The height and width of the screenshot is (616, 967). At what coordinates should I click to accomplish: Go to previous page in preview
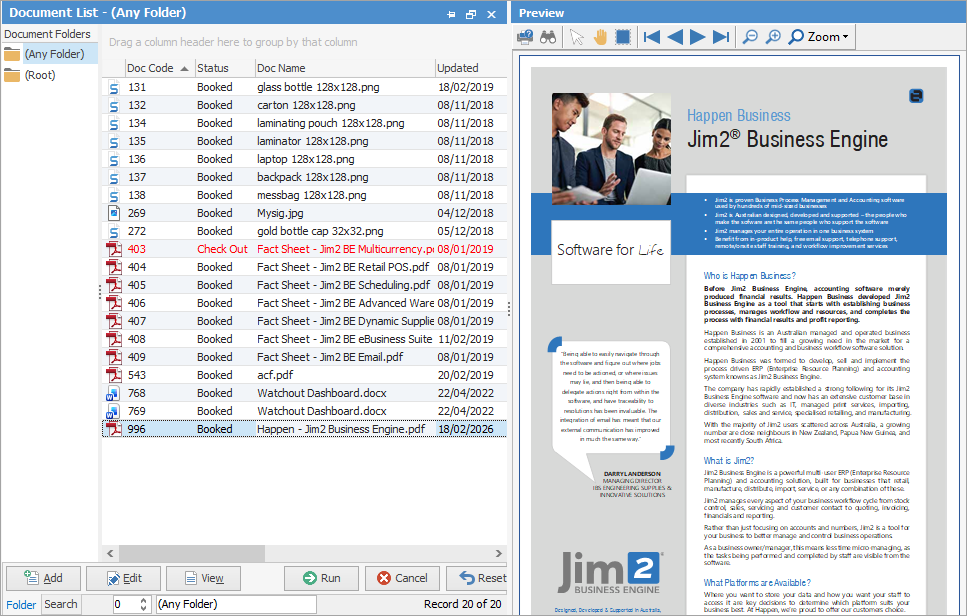click(675, 37)
